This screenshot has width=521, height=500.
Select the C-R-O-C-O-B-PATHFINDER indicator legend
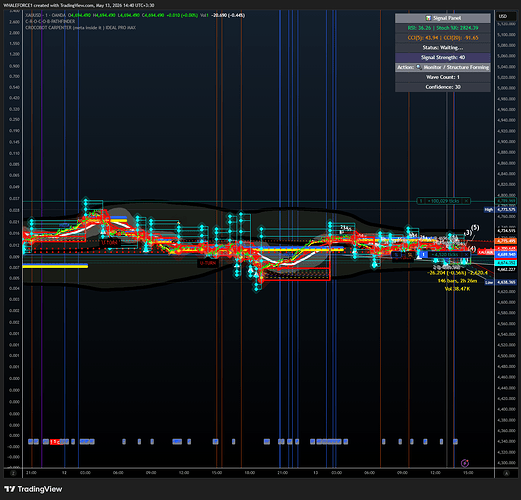pyautogui.click(x=50, y=21)
